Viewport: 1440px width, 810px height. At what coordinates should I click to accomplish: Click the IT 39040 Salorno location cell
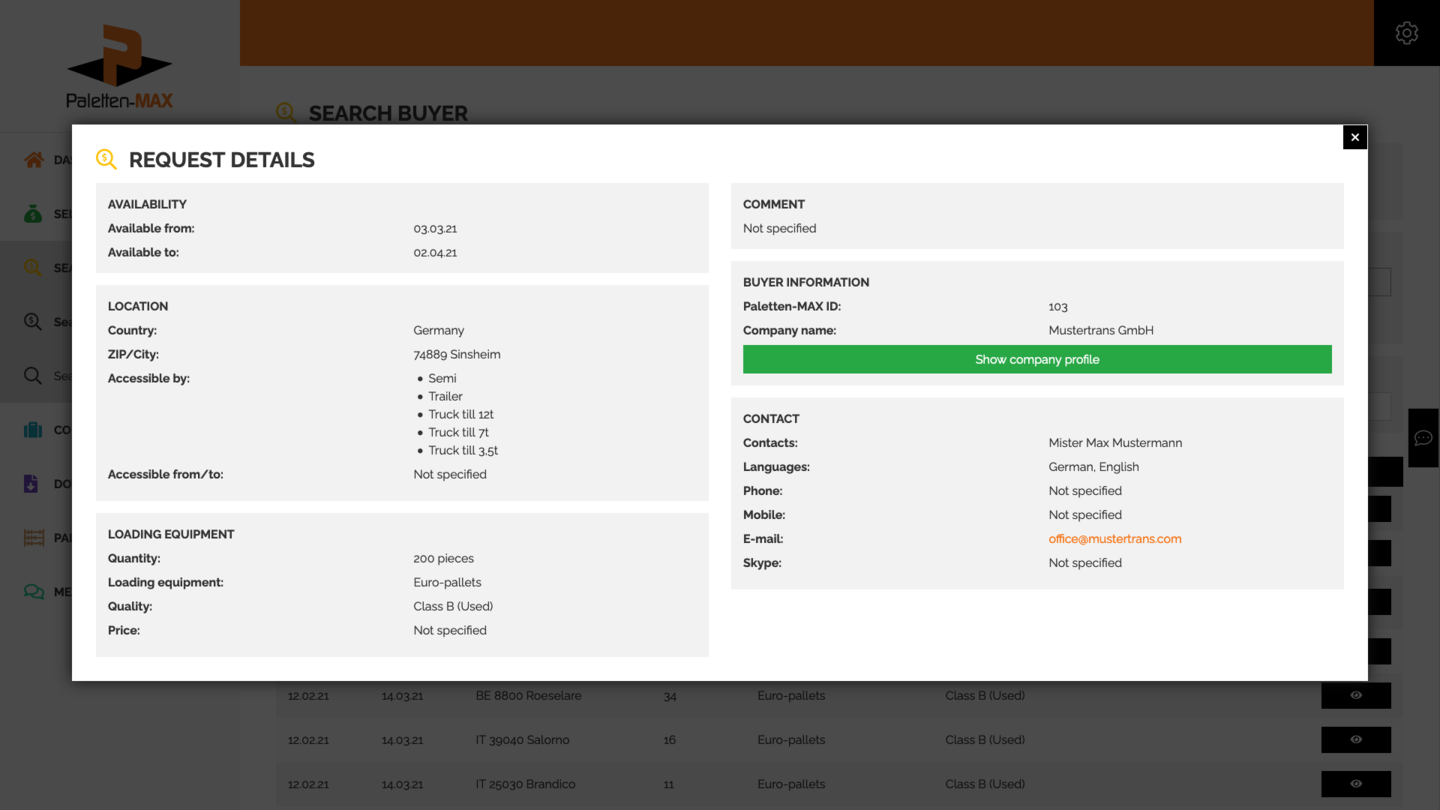coord(522,740)
